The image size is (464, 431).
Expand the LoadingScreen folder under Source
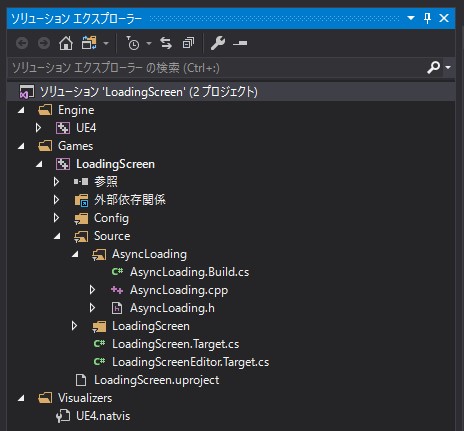click(74, 326)
